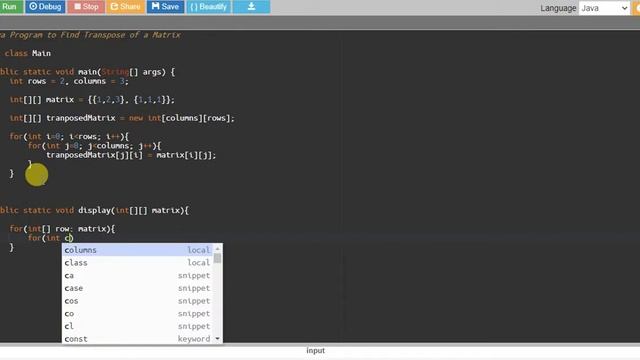This screenshot has height=360, width=640.
Task: Click the green Run button
Action: pos(11,7)
